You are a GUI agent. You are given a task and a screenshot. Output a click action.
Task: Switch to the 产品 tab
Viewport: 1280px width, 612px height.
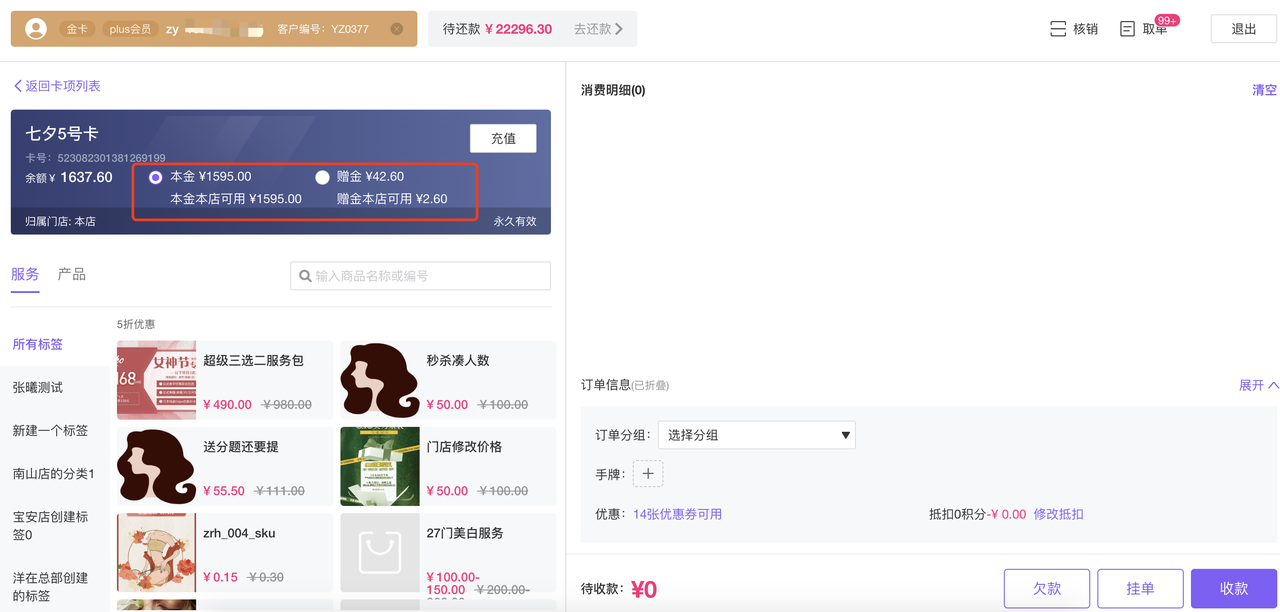pyautogui.click(x=72, y=274)
